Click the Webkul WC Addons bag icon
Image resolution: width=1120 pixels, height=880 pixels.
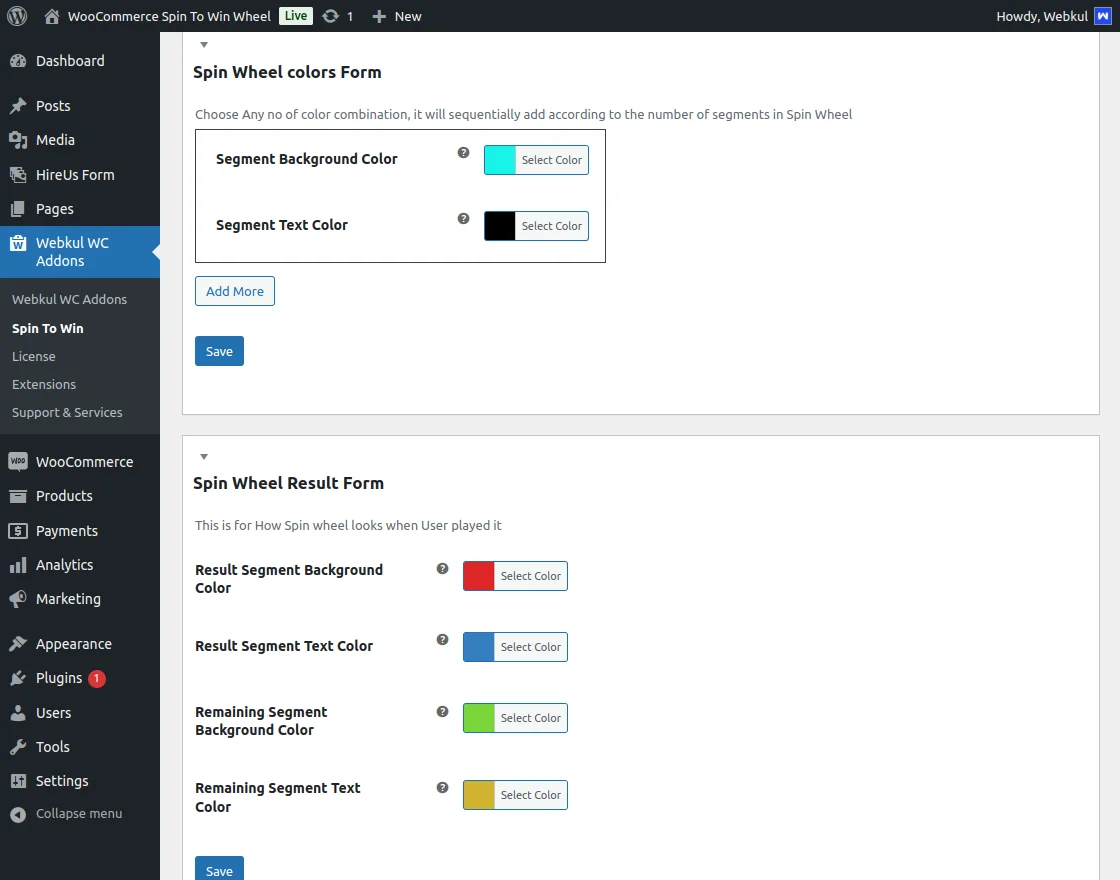point(18,244)
